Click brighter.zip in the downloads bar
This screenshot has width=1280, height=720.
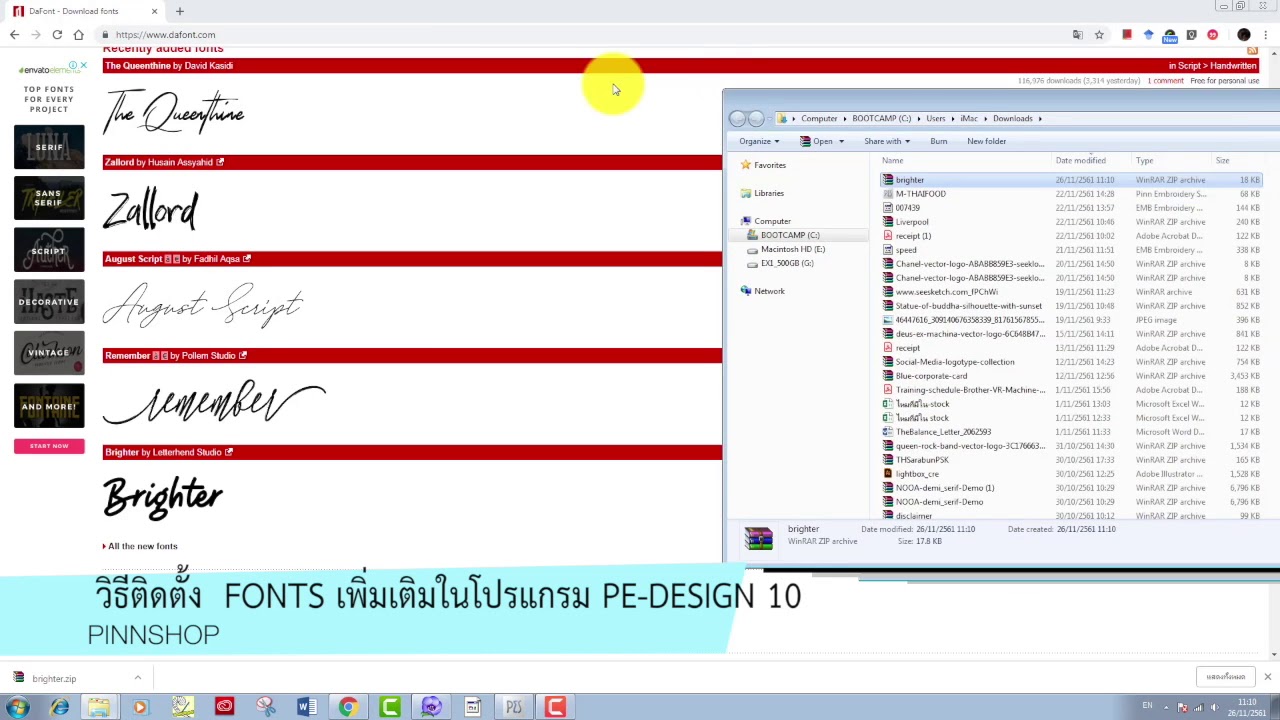[x=54, y=679]
